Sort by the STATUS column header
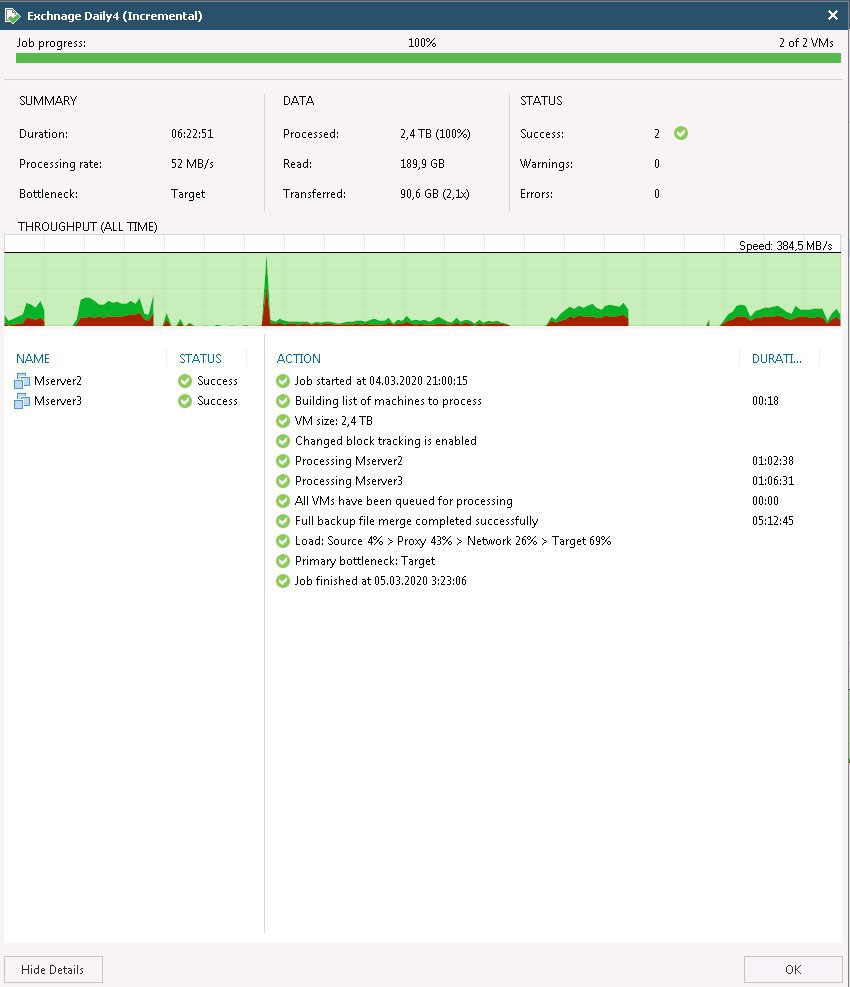Image resolution: width=850 pixels, height=987 pixels. 200,359
